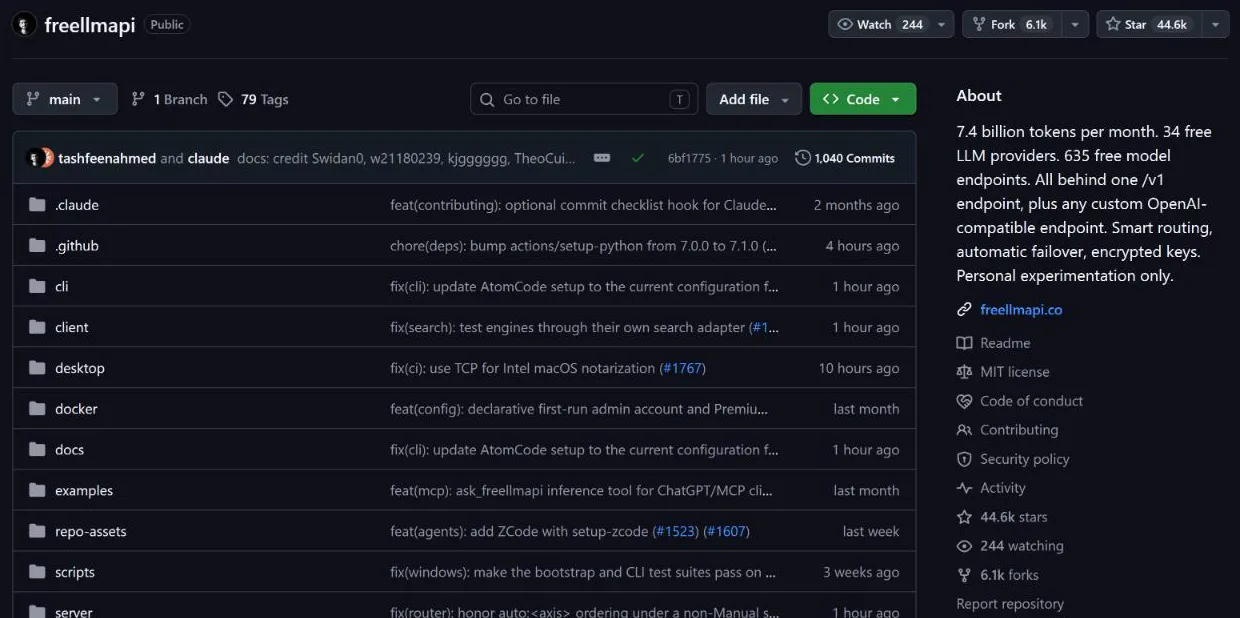Click the client folder icon
The width and height of the screenshot is (1240, 618).
pos(38,327)
